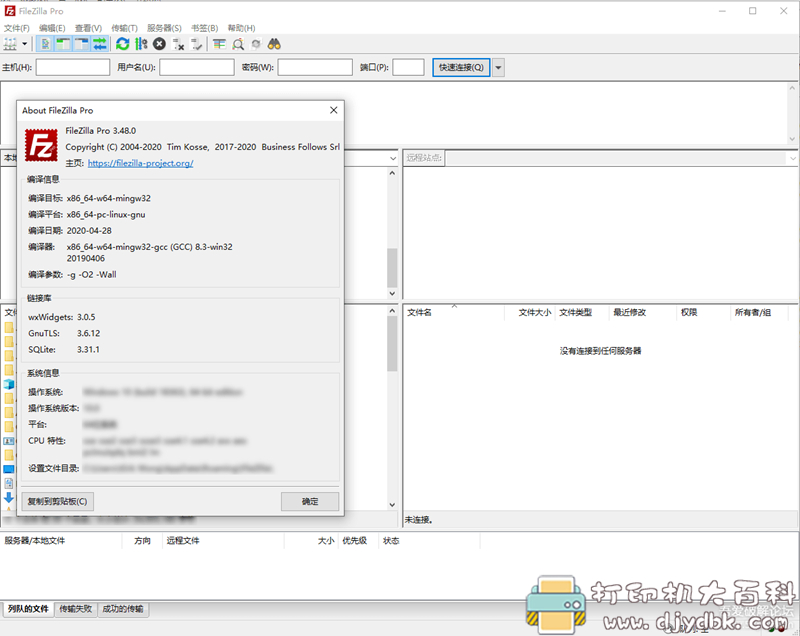
Task: Open the quick connect history dropdown
Action: (x=498, y=67)
